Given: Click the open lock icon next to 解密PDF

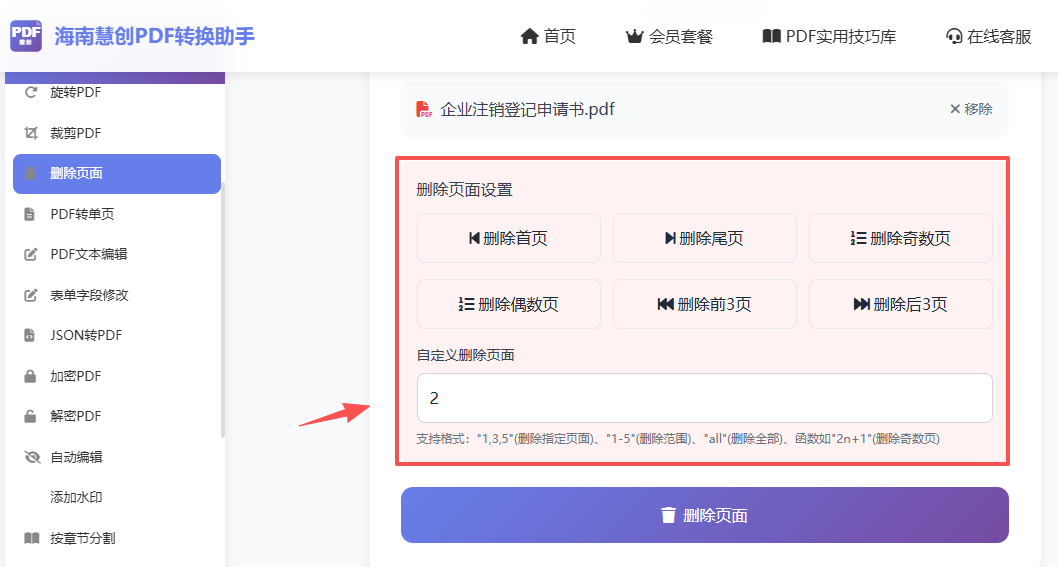Looking at the screenshot, I should pyautogui.click(x=30, y=416).
